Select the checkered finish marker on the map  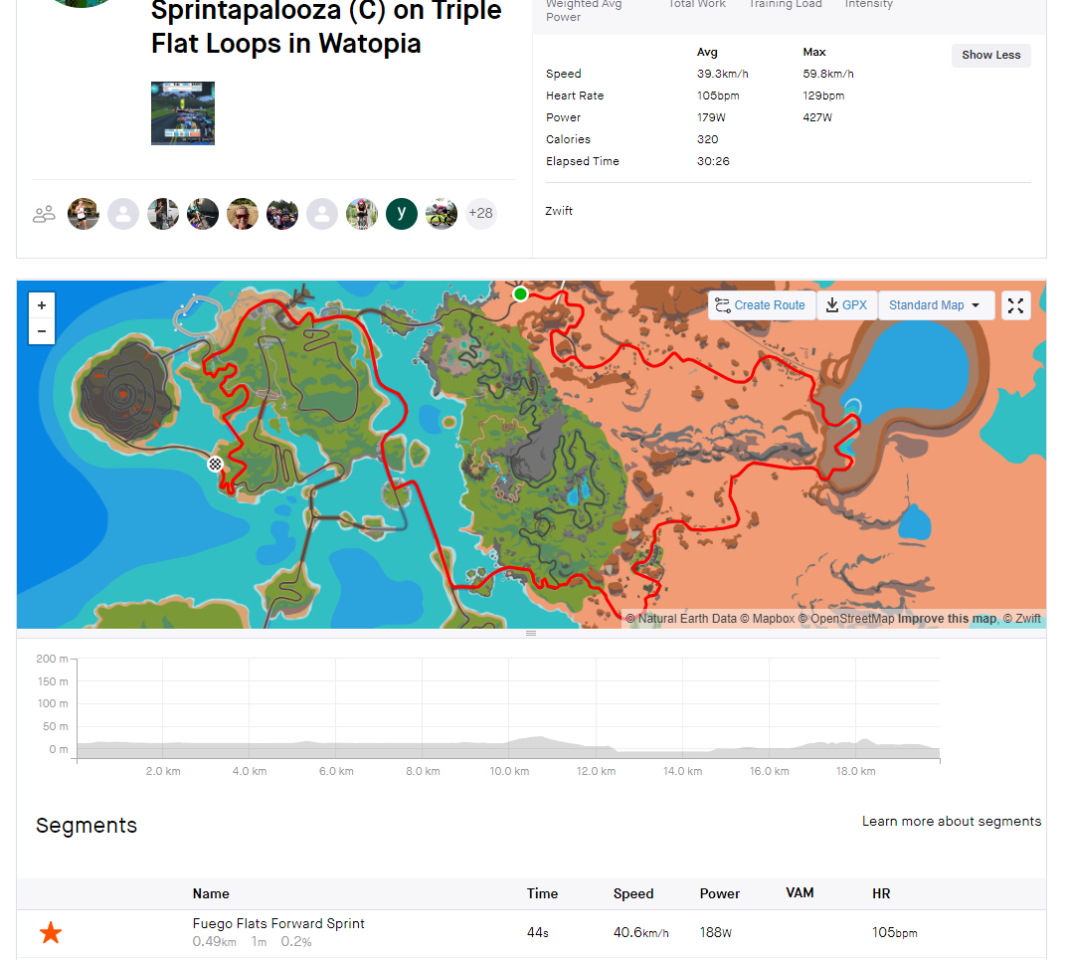click(x=215, y=464)
